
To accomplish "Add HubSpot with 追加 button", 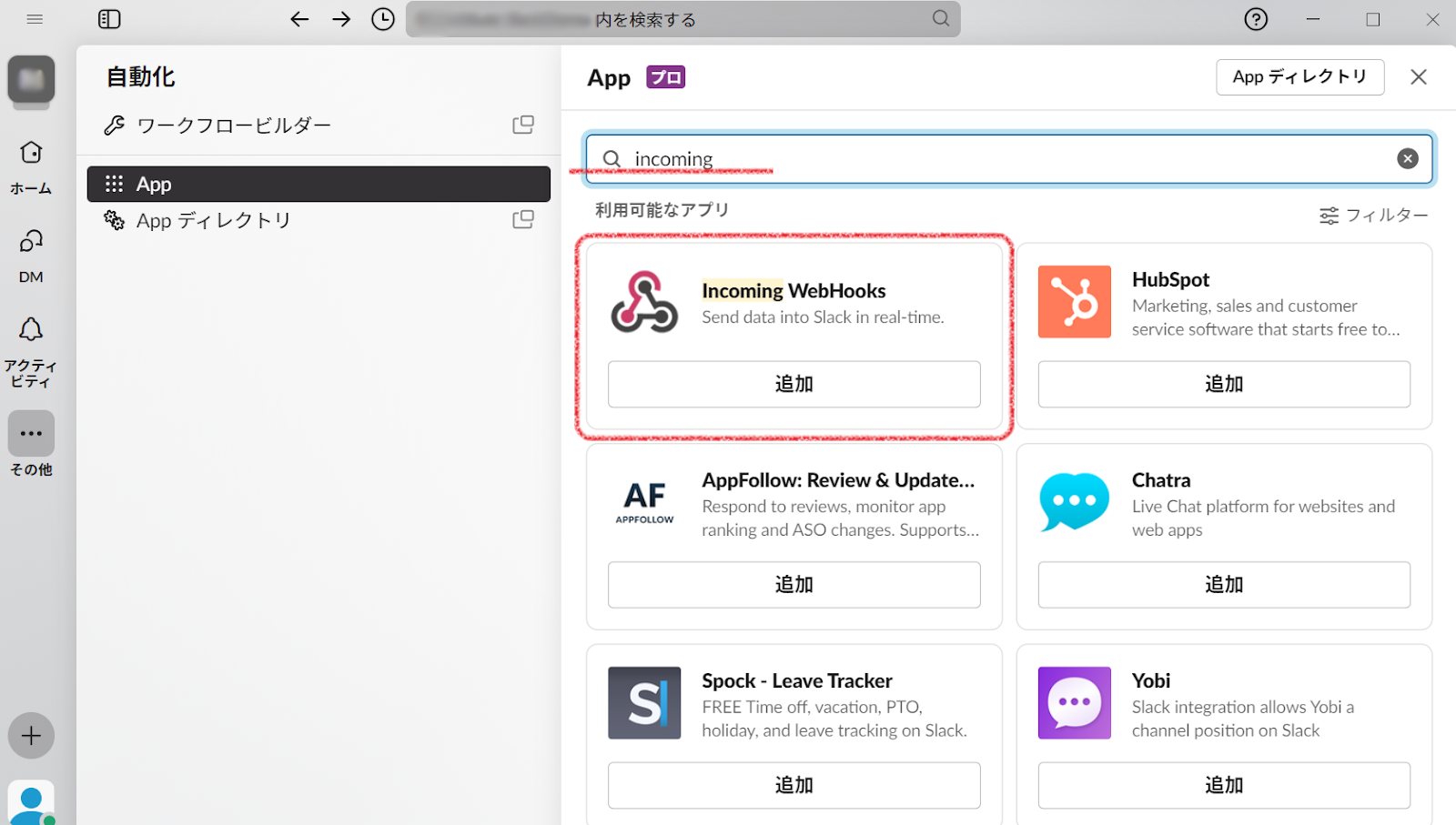I will (x=1224, y=384).
